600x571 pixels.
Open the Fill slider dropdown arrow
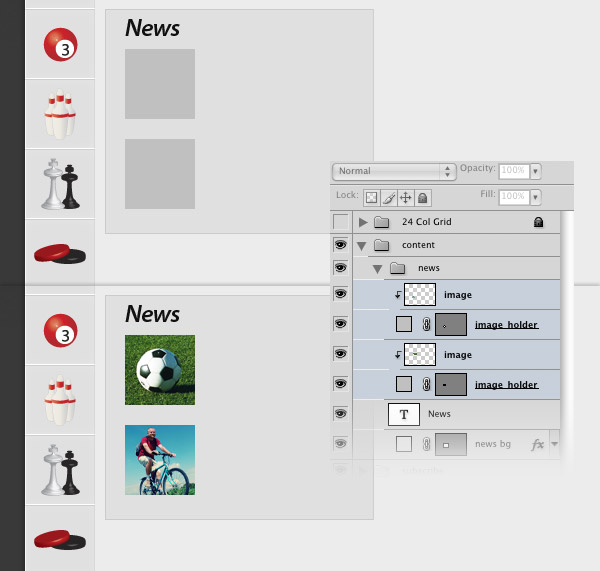click(x=536, y=197)
